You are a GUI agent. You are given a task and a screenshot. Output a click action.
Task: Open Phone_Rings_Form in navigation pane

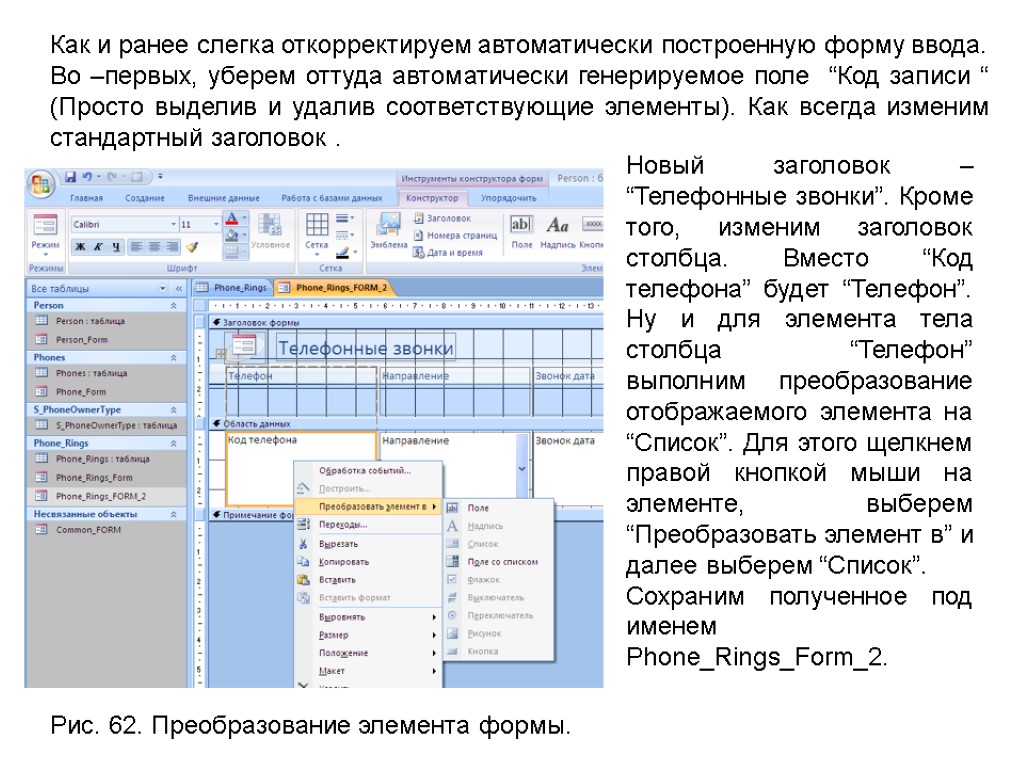point(106,478)
